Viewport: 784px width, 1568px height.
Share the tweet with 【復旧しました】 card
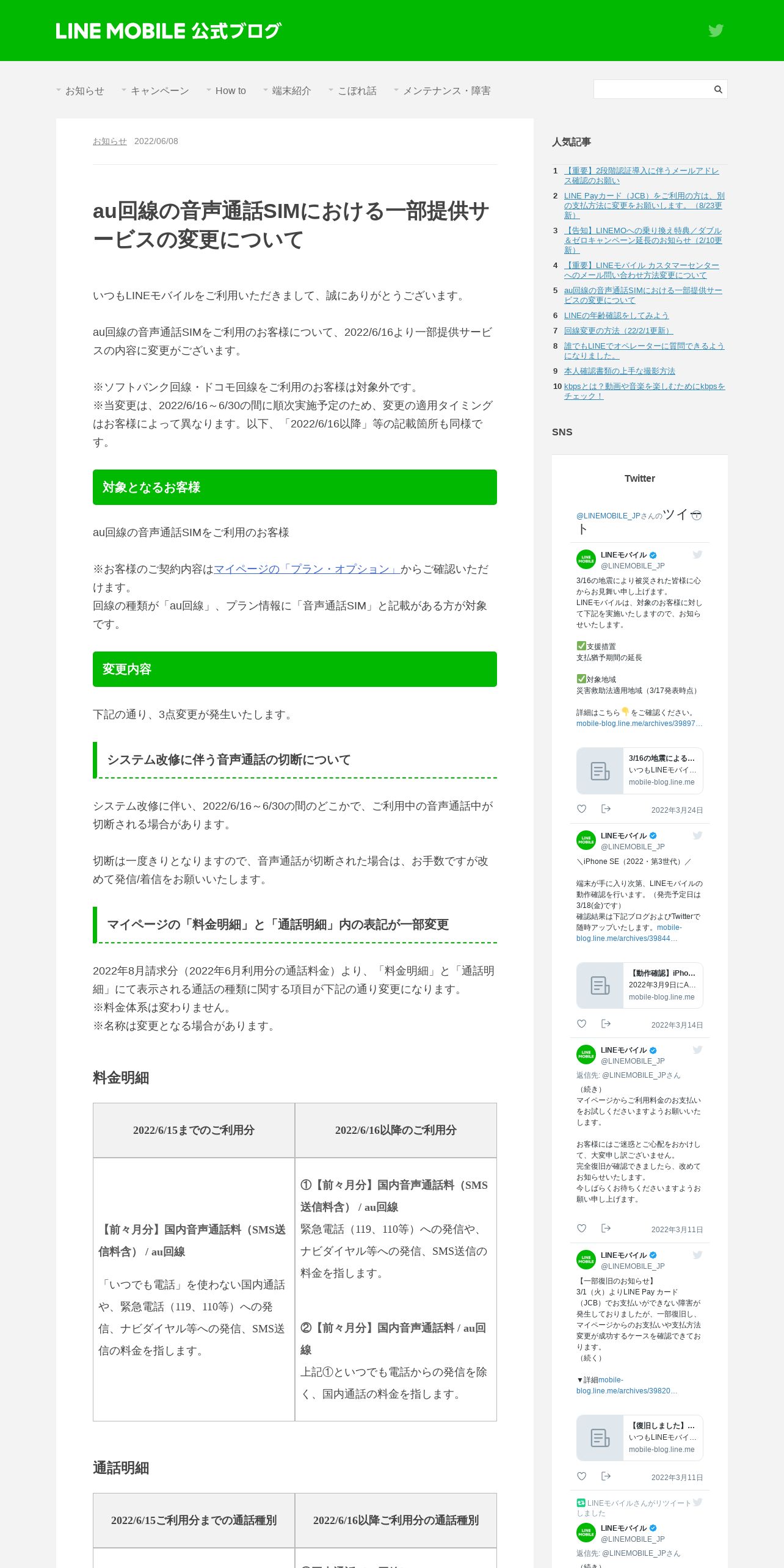[x=606, y=1476]
